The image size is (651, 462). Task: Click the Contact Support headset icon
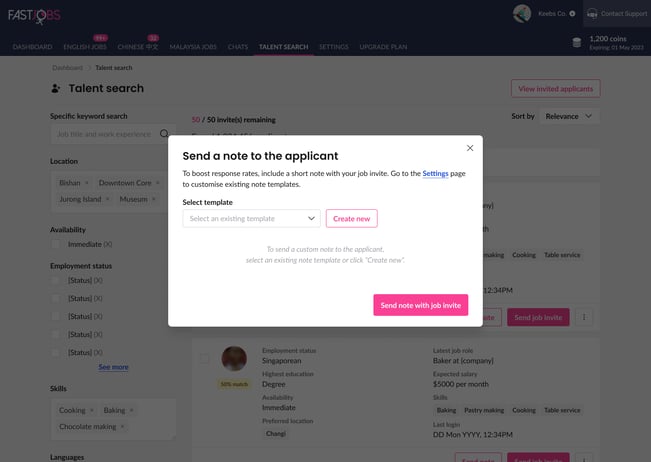[592, 14]
